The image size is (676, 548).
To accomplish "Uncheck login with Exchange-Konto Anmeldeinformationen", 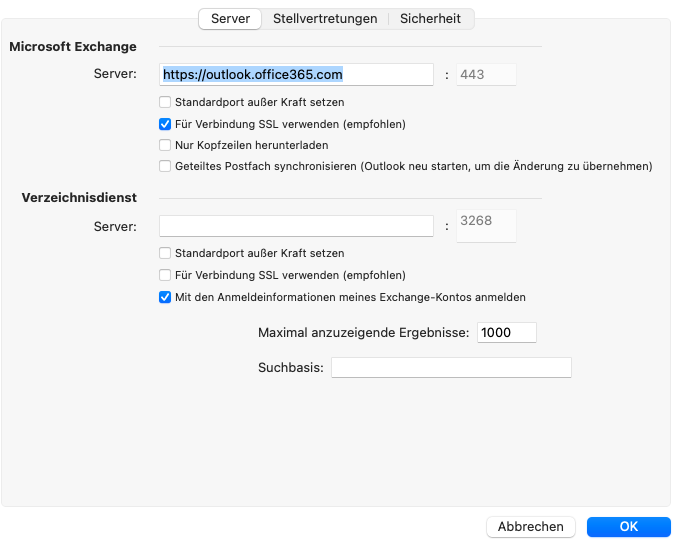I will click(165, 297).
